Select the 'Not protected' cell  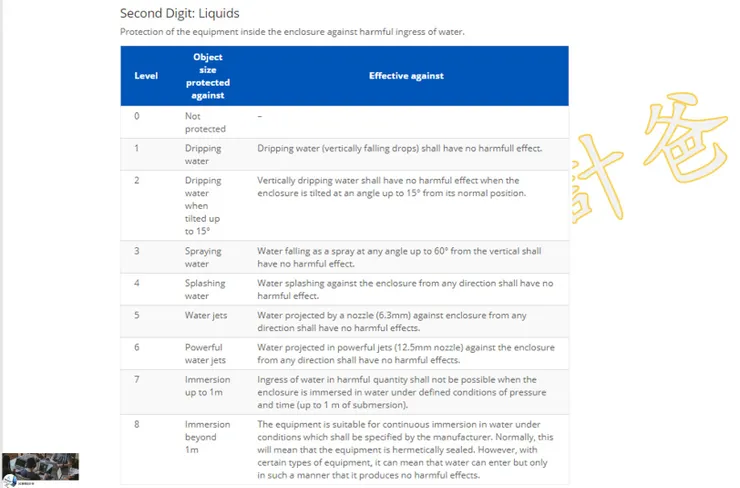point(206,122)
